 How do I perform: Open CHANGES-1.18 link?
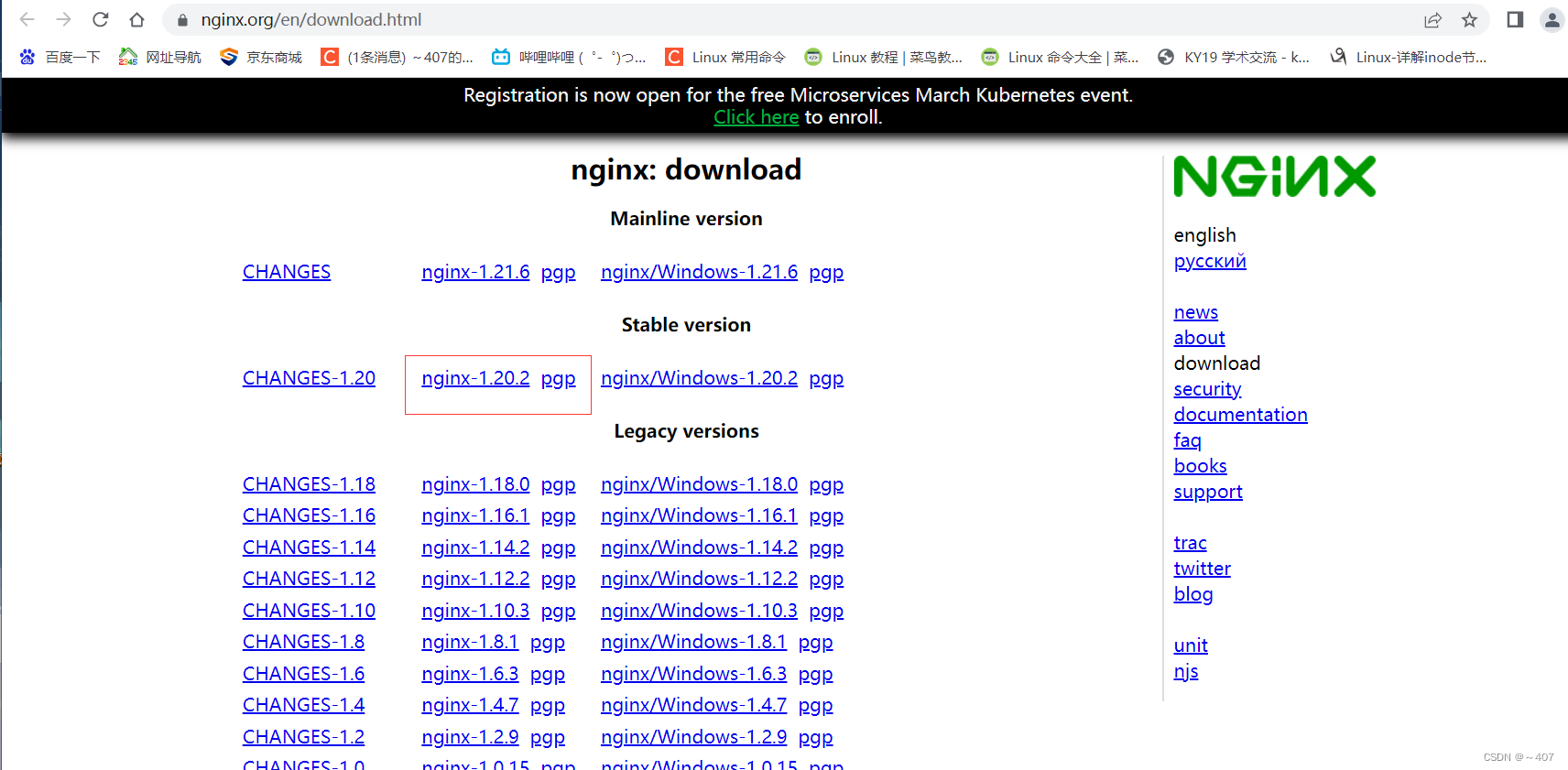(309, 484)
